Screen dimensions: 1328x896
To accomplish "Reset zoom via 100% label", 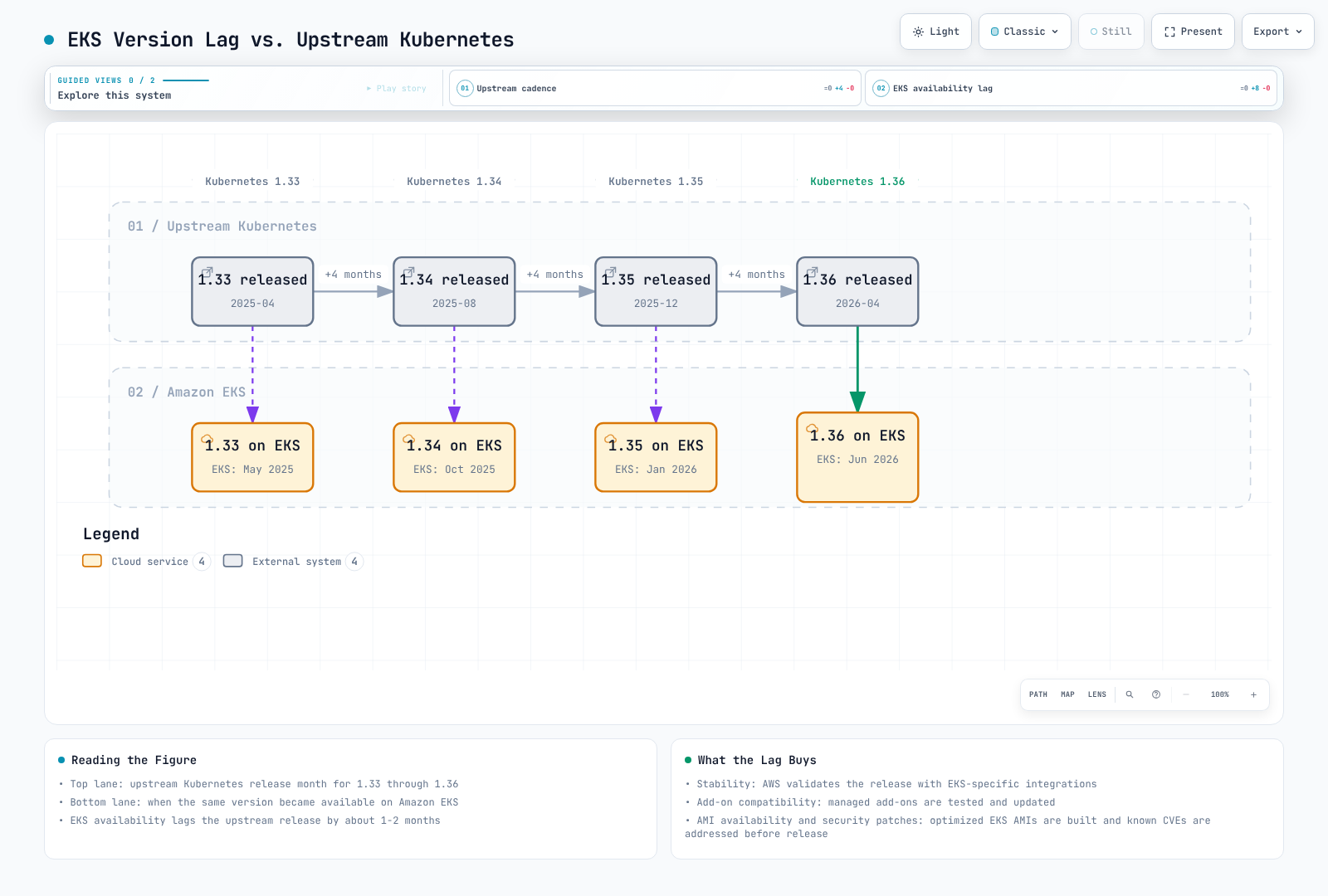I will 1220,694.
